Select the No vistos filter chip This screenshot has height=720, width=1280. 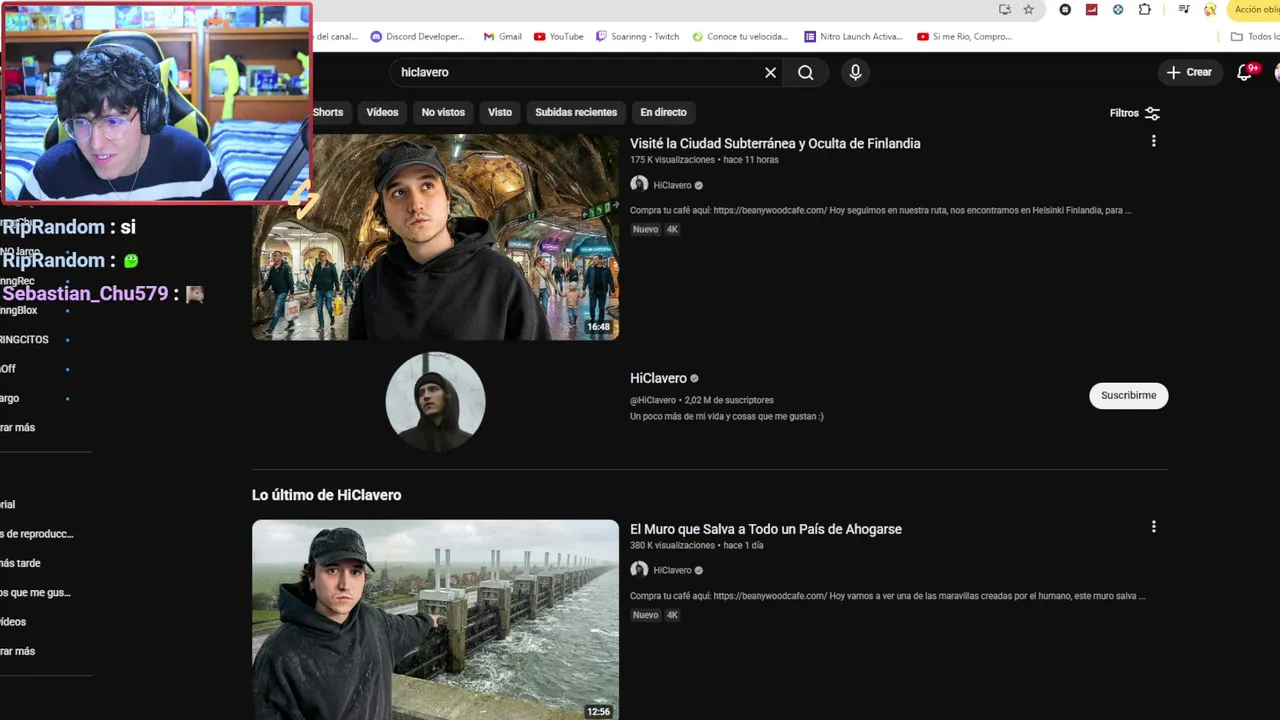click(x=443, y=112)
